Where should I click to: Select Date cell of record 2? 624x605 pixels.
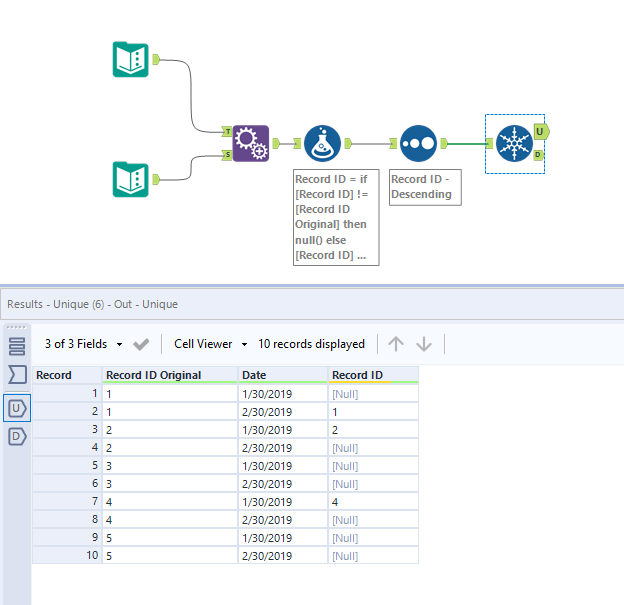[283, 412]
